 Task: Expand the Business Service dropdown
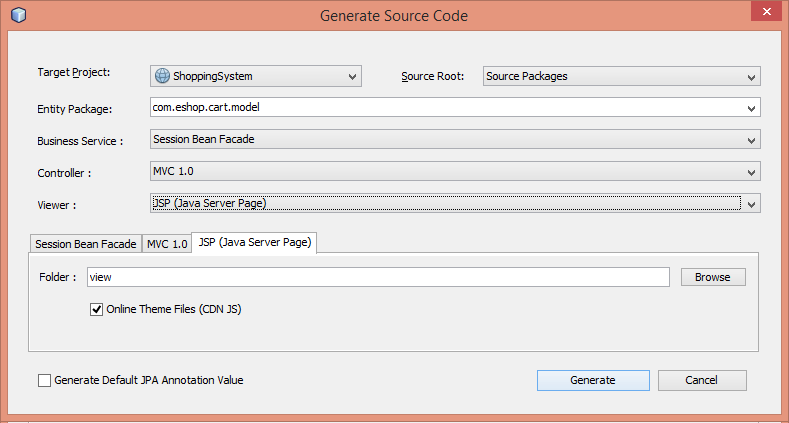[751, 140]
